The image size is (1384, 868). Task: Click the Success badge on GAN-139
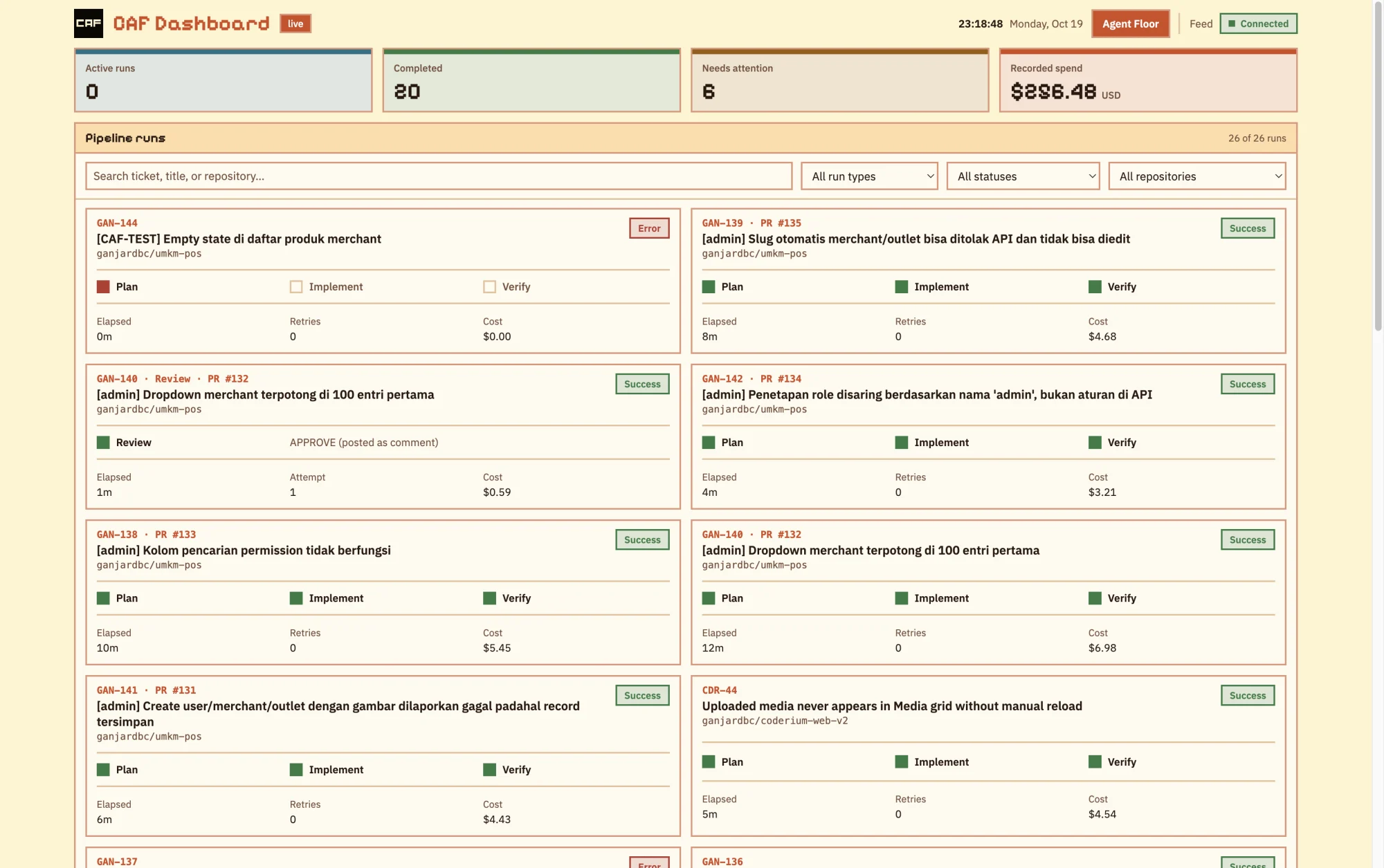[1248, 228]
